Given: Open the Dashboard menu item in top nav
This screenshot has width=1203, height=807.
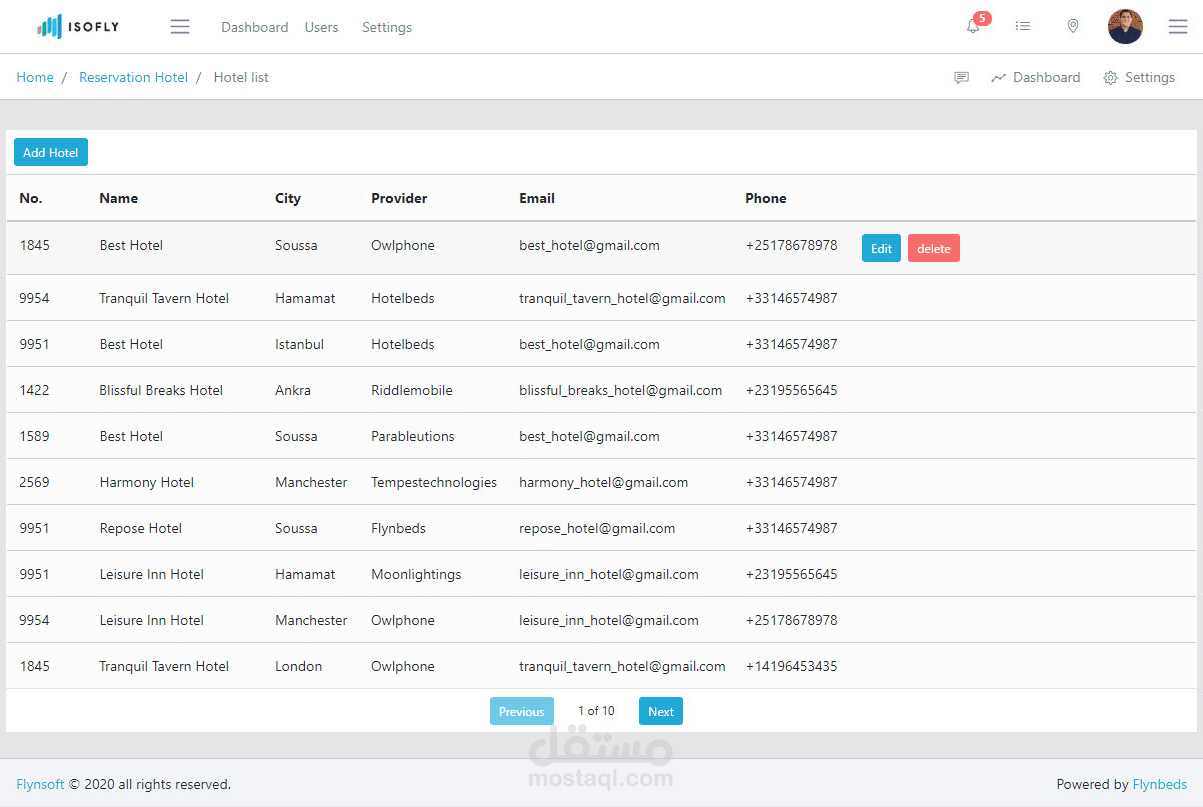Looking at the screenshot, I should pyautogui.click(x=254, y=27).
